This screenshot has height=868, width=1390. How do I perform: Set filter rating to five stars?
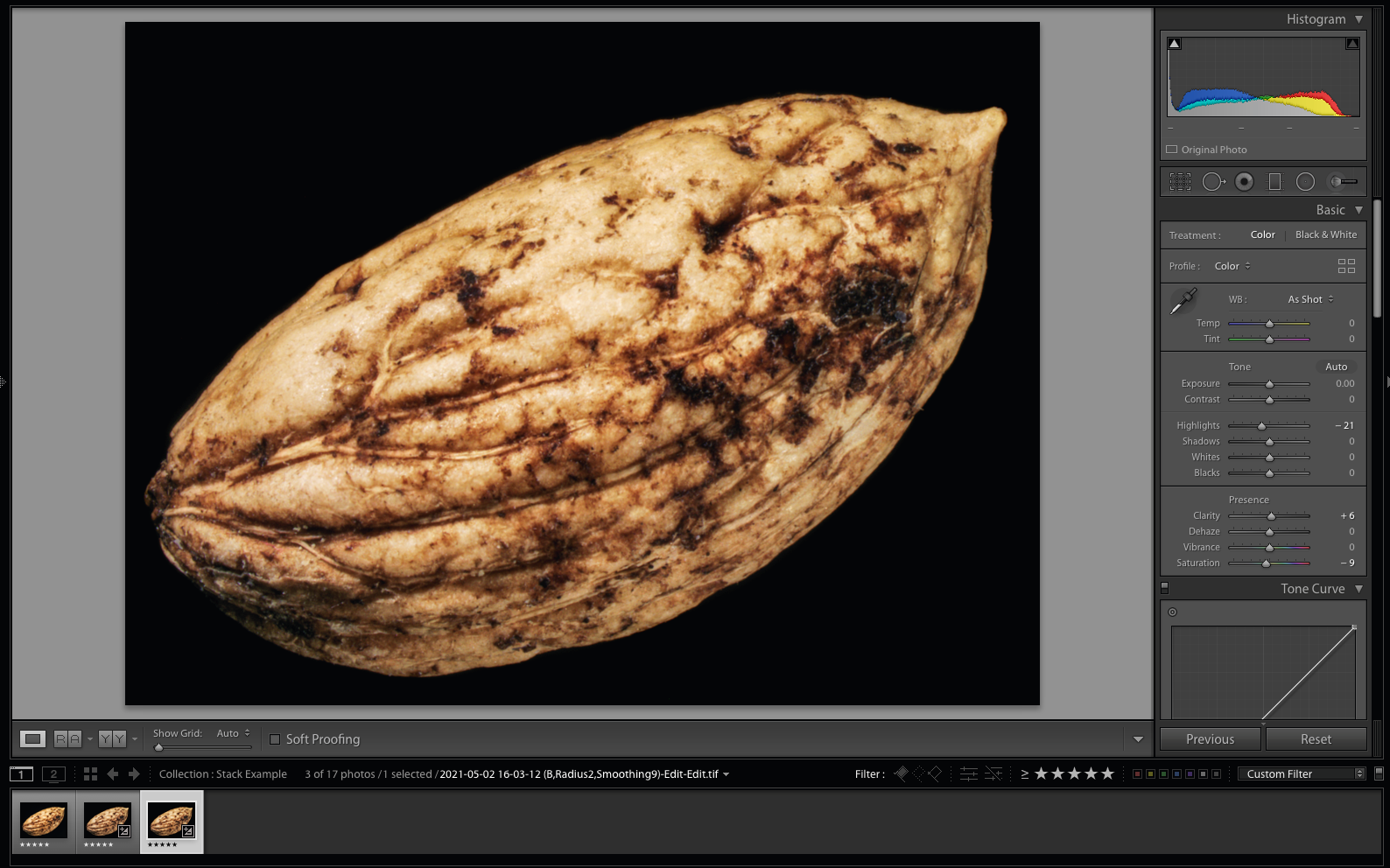[1107, 773]
